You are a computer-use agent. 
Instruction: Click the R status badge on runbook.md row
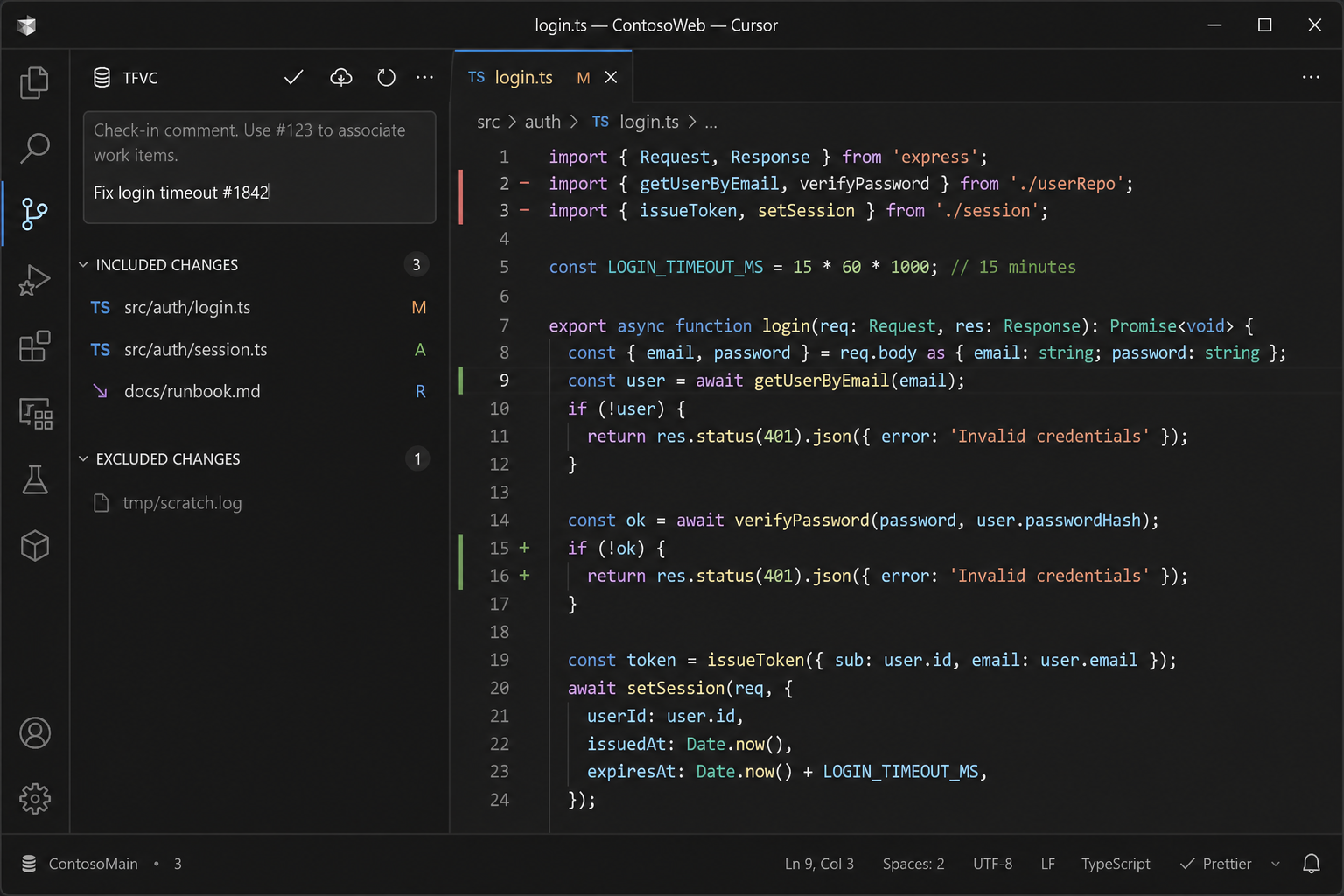(x=420, y=392)
